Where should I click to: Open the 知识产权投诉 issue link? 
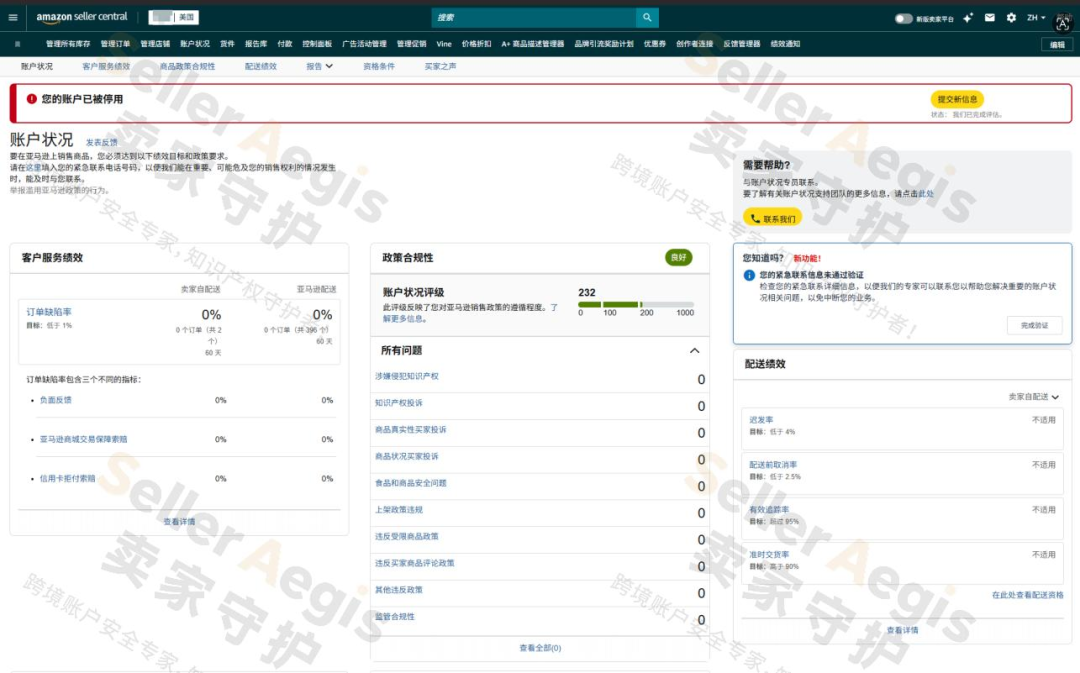(x=399, y=403)
